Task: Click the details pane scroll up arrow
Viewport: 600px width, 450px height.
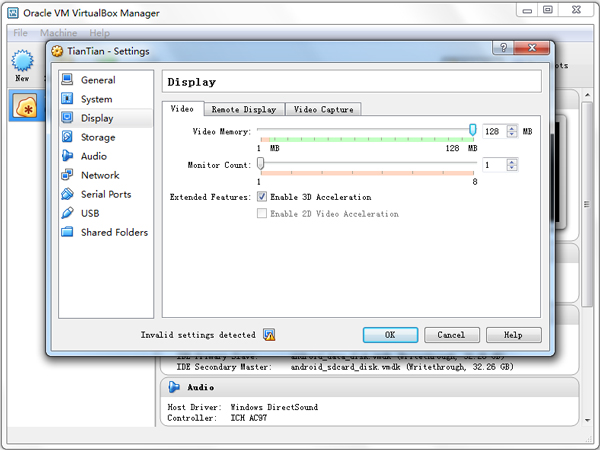Action: [x=587, y=95]
